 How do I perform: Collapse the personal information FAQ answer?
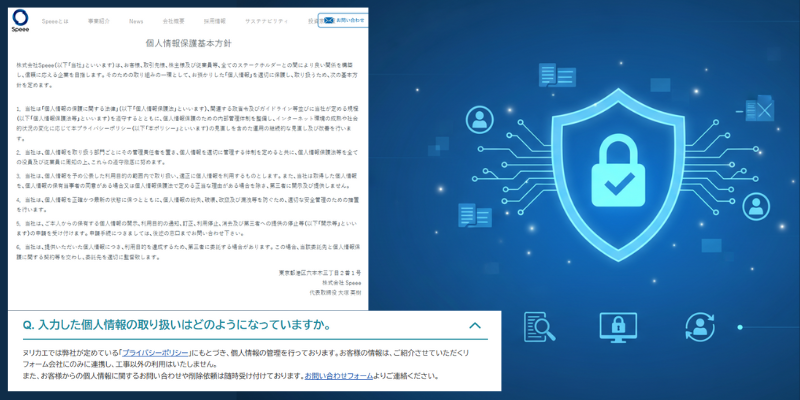[x=475, y=325]
